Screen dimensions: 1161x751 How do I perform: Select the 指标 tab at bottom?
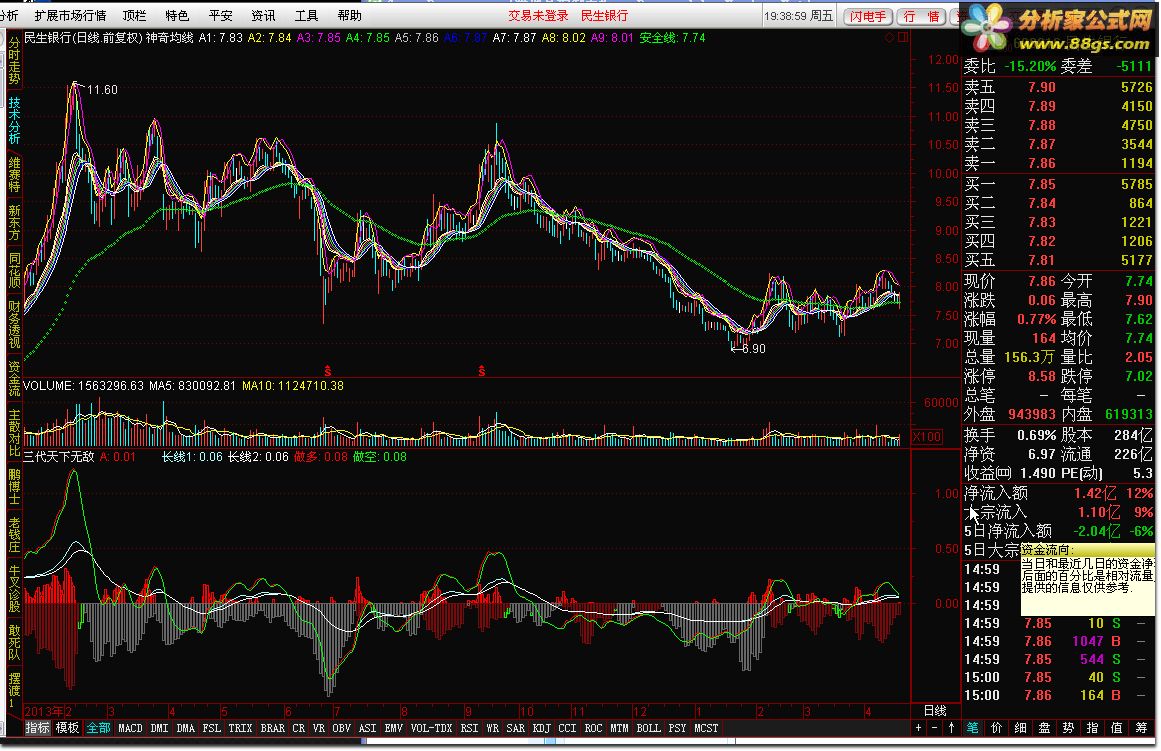coord(37,728)
